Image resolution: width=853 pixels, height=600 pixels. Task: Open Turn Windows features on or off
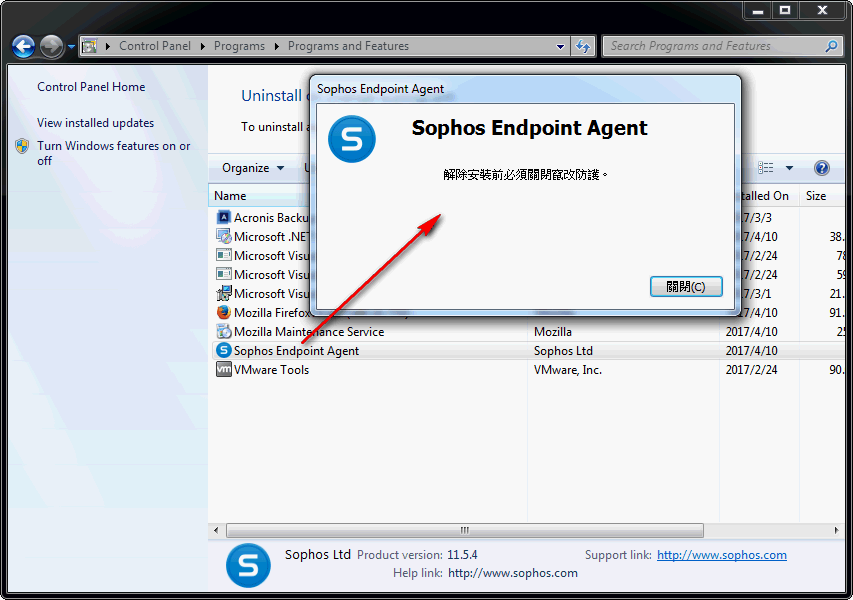[114, 153]
